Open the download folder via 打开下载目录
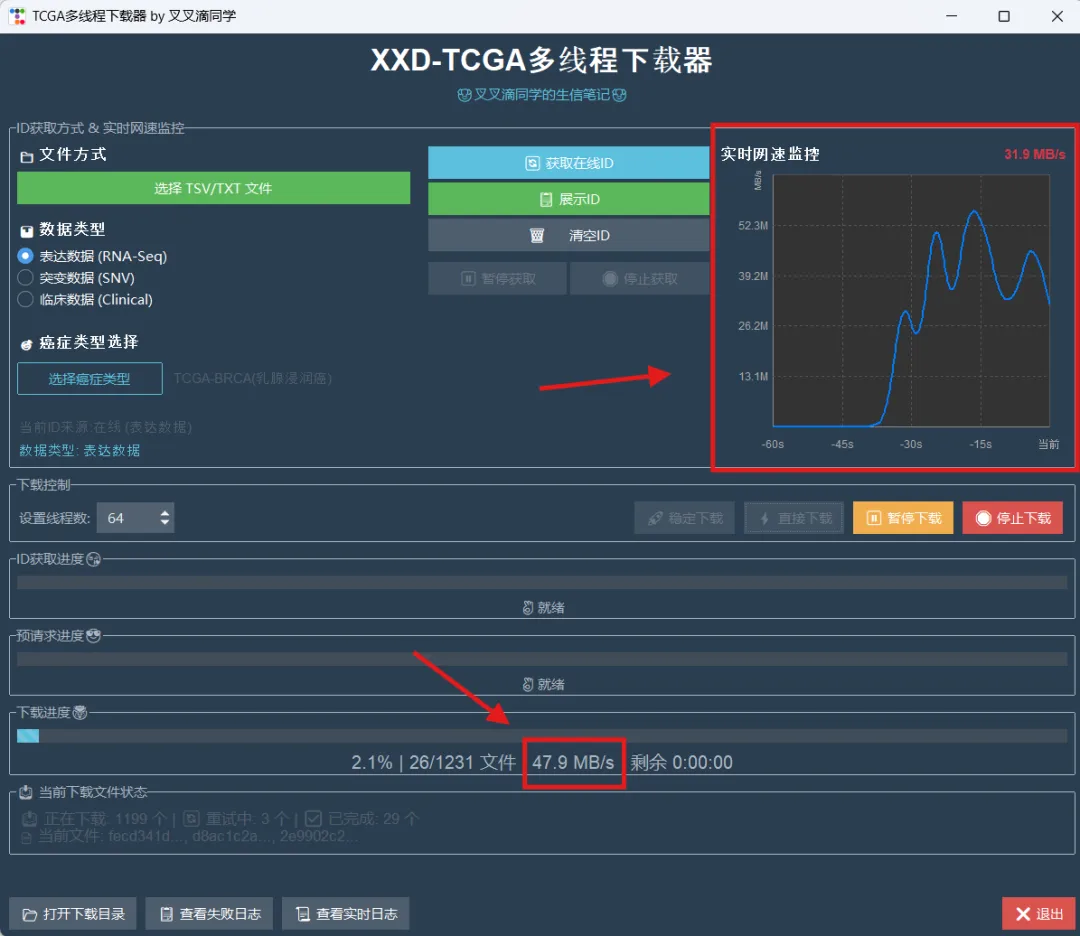1080x936 pixels. pos(73,913)
